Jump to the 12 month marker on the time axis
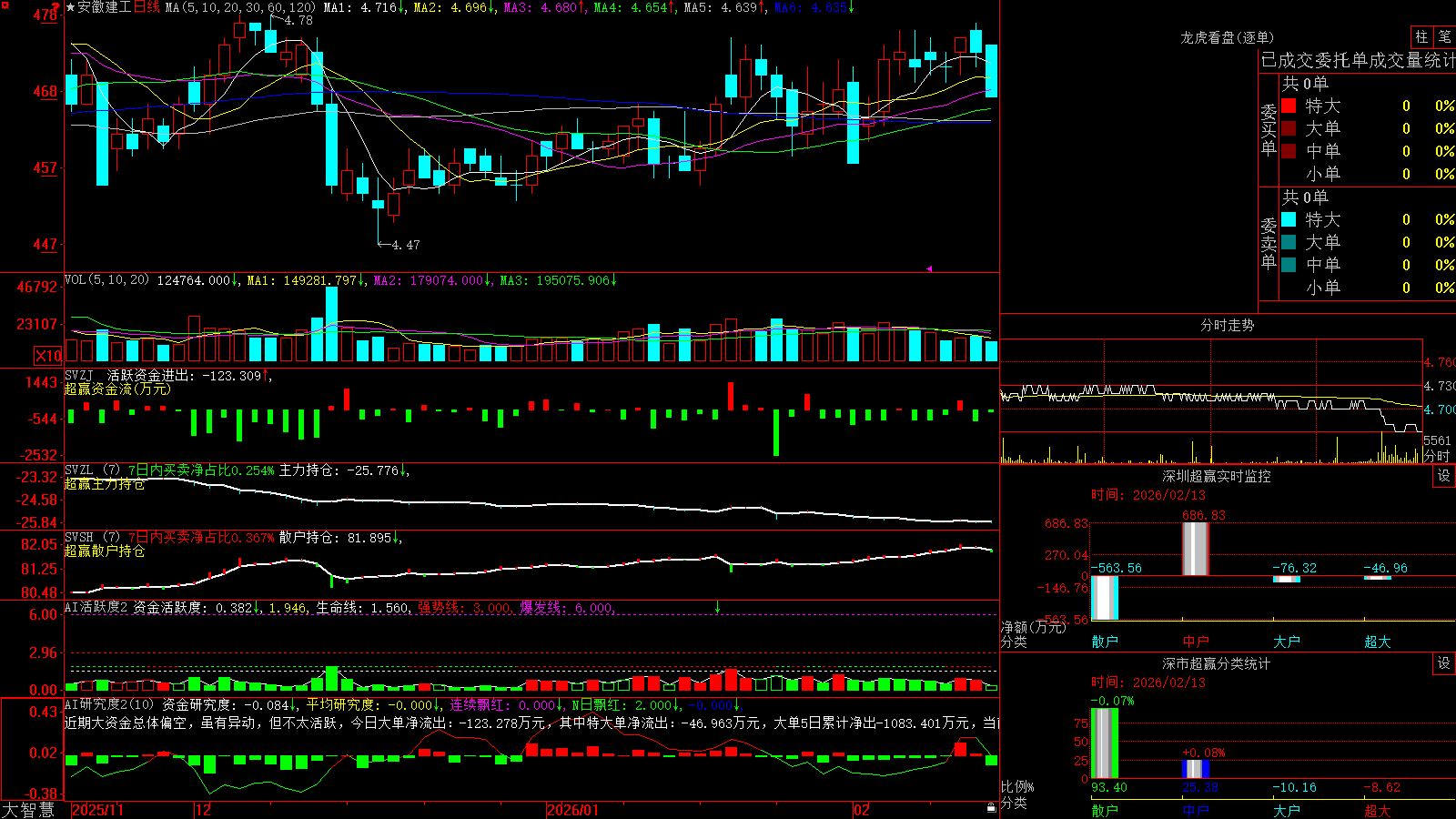This screenshot has height=819, width=1456. [x=203, y=810]
